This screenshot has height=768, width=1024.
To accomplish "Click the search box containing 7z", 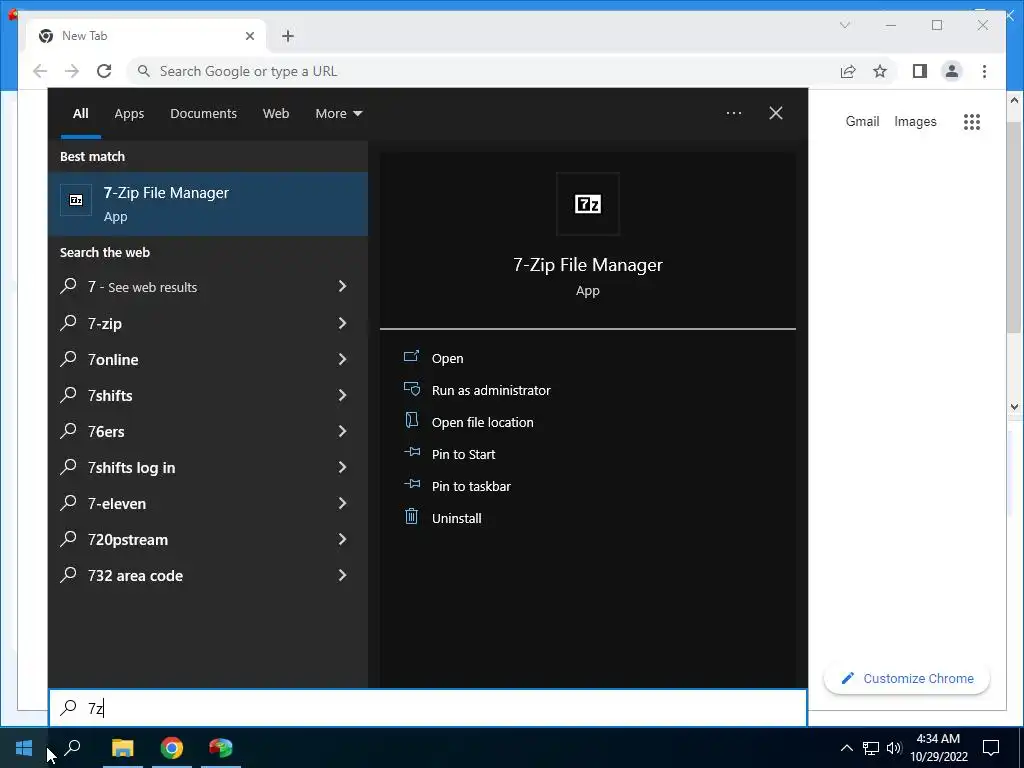I will [x=428, y=708].
